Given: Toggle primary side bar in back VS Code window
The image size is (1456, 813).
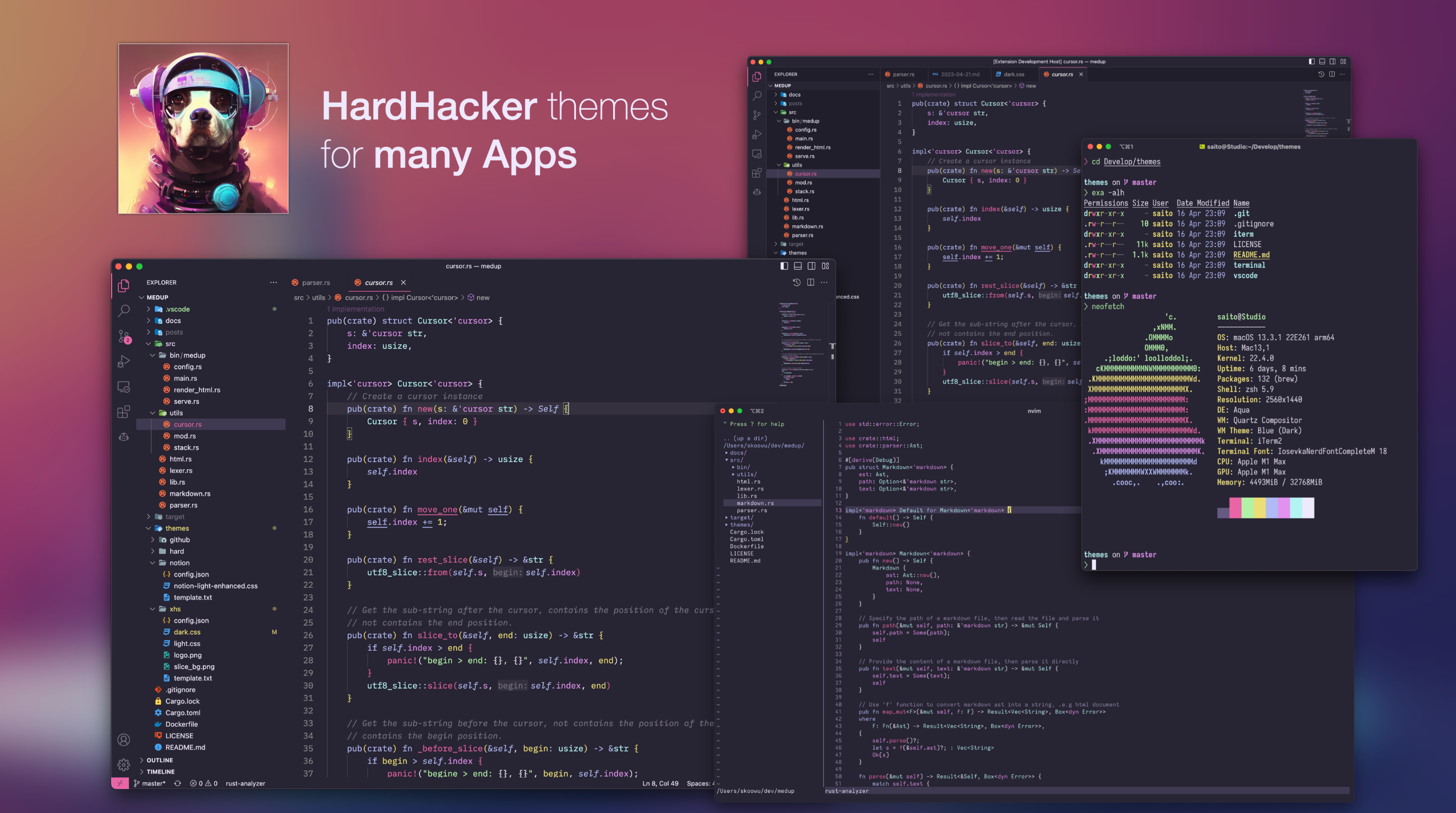Looking at the screenshot, I should pos(1311,62).
